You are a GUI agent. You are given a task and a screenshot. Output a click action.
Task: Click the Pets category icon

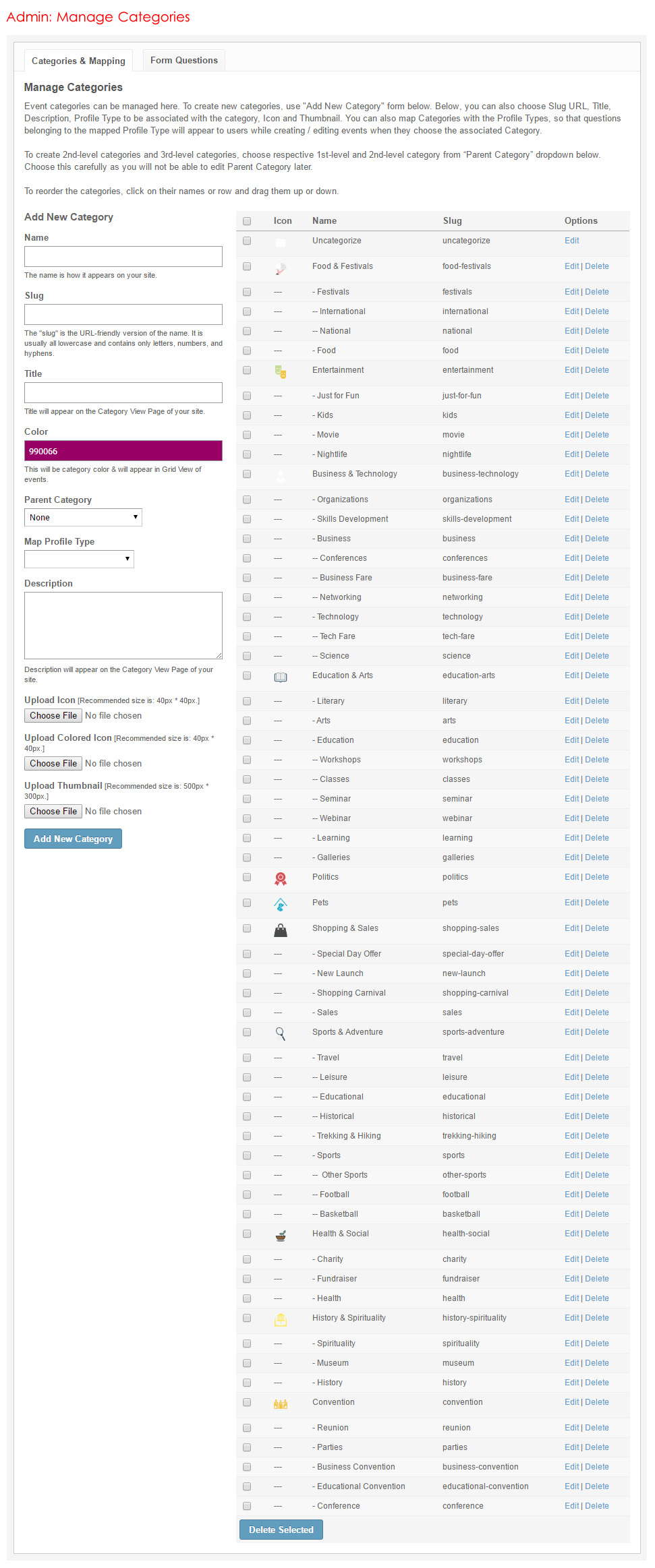[x=281, y=904]
